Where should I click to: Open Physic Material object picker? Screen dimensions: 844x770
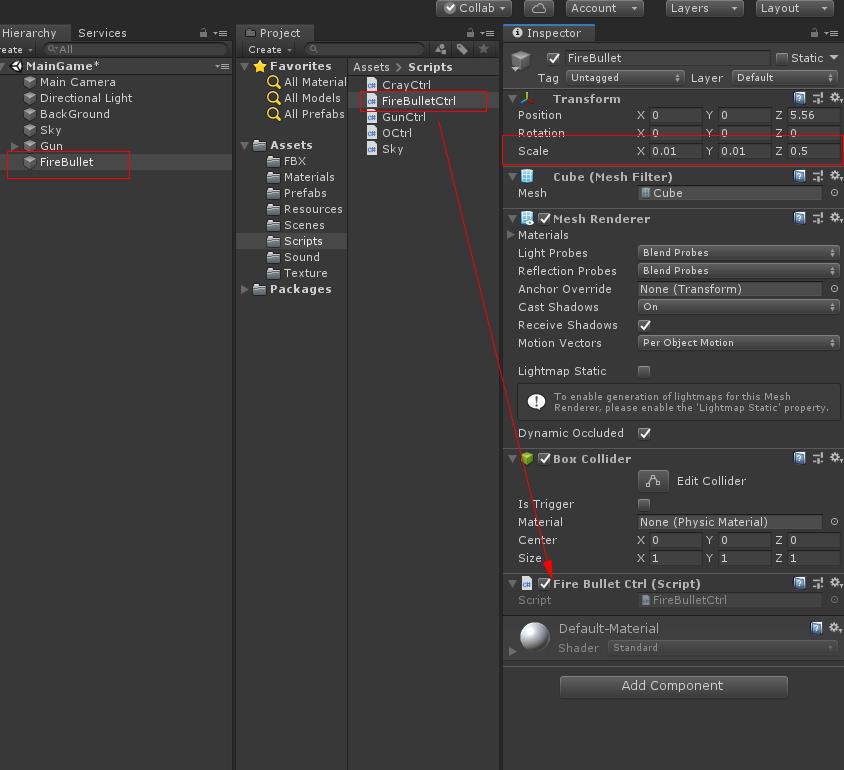click(x=834, y=522)
